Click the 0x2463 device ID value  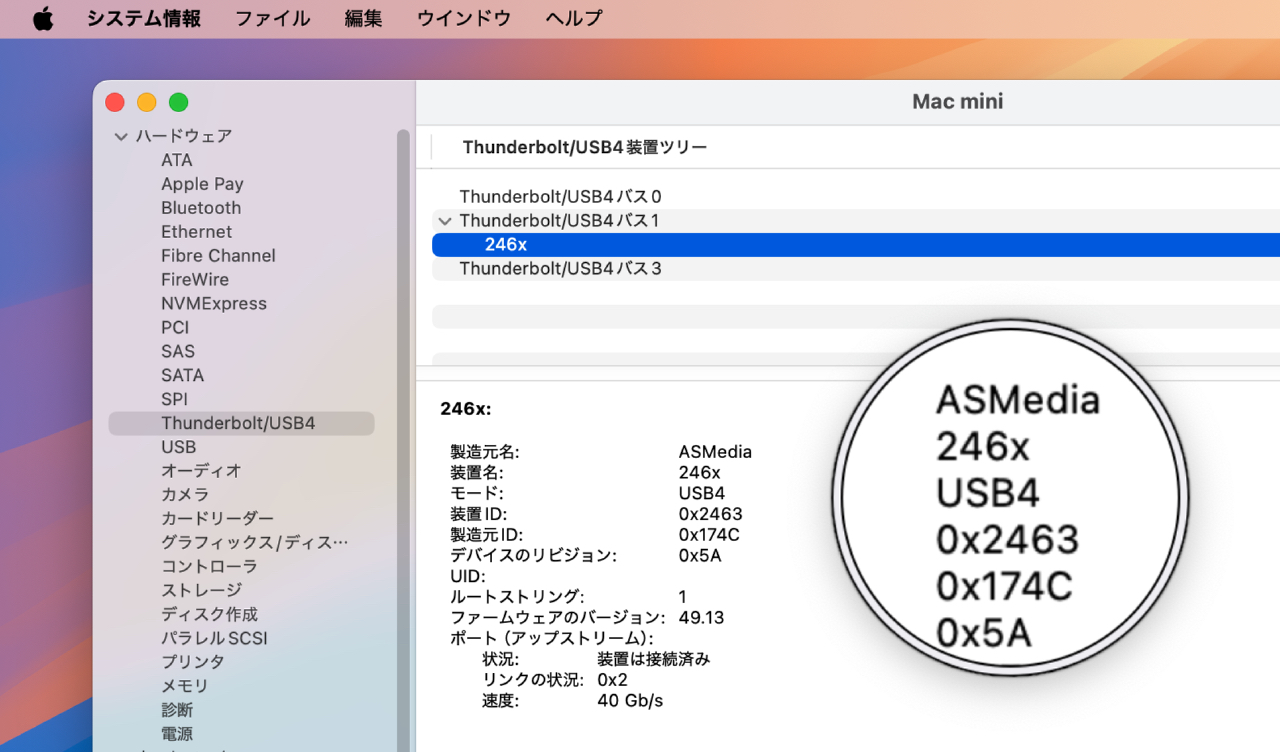(x=710, y=514)
